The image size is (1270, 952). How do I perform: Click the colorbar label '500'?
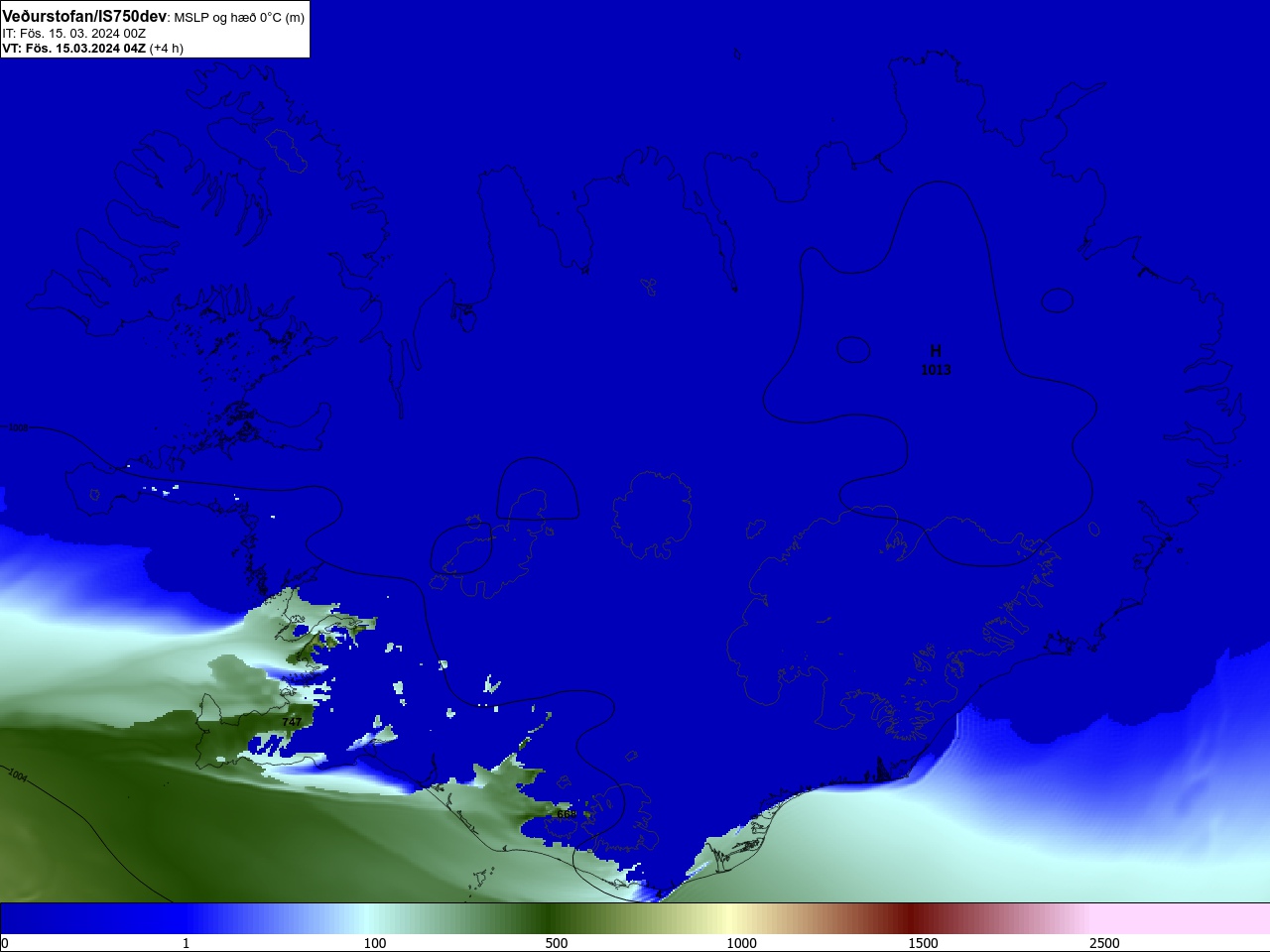pyautogui.click(x=557, y=943)
